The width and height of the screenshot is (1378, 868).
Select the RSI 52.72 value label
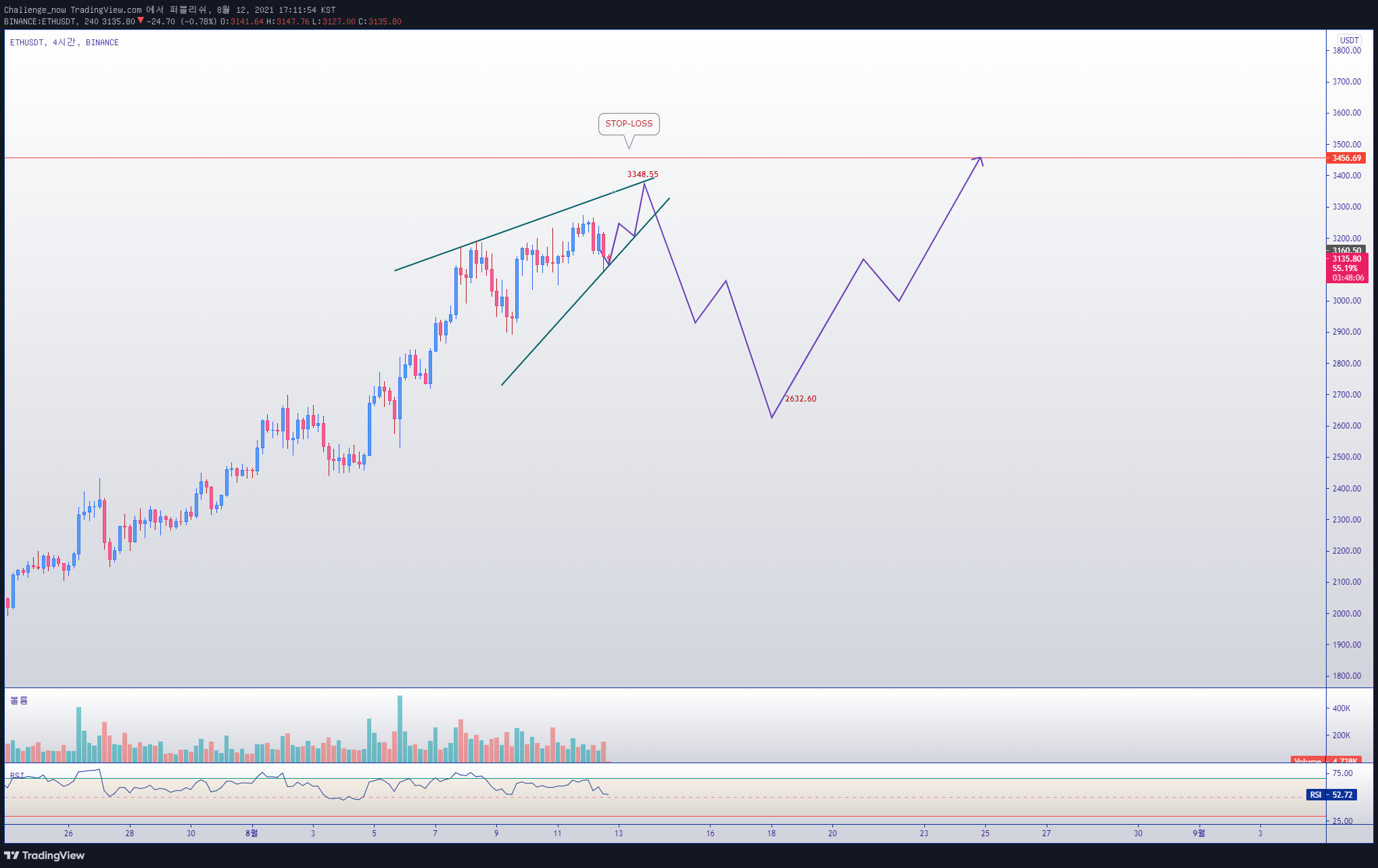(x=1331, y=795)
